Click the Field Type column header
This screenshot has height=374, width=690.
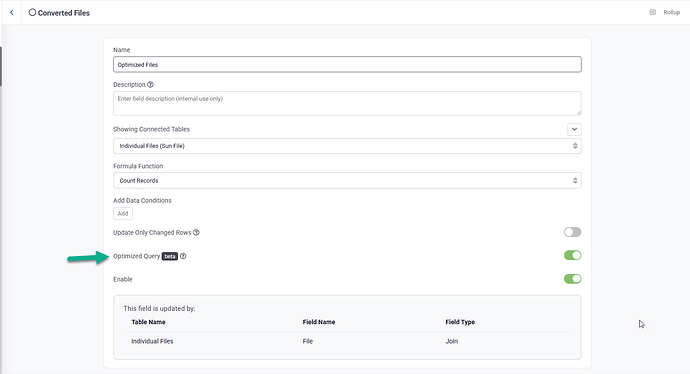pyautogui.click(x=460, y=322)
